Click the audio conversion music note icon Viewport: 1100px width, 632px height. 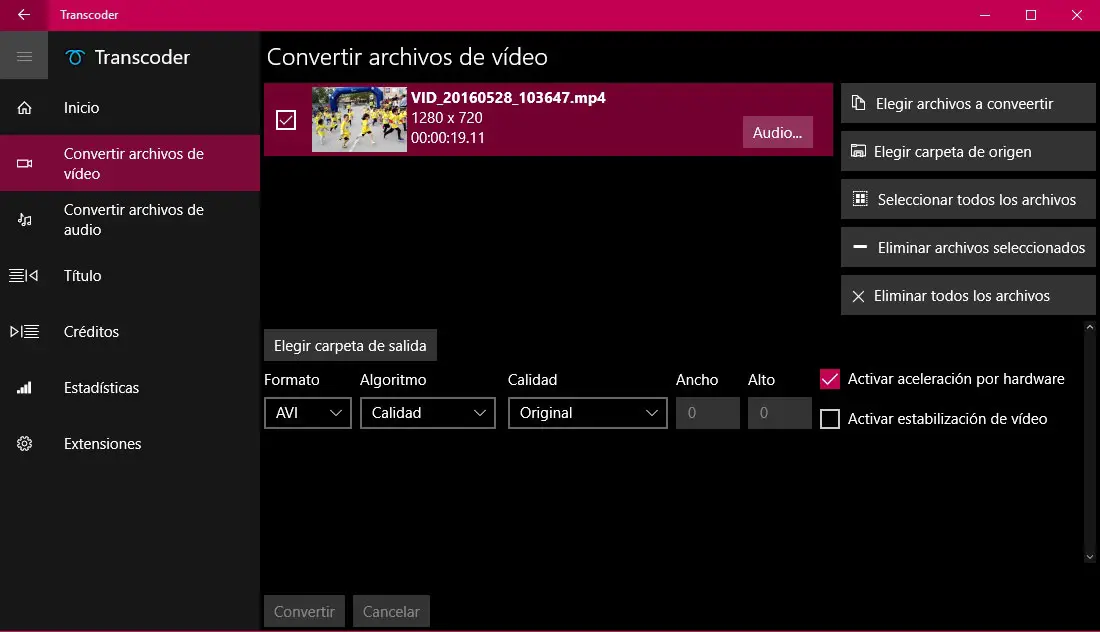[25, 220]
